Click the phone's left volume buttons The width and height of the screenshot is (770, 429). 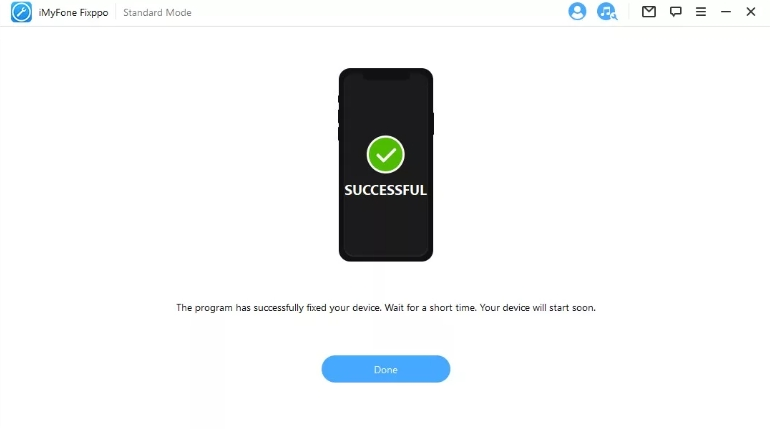coord(339,118)
